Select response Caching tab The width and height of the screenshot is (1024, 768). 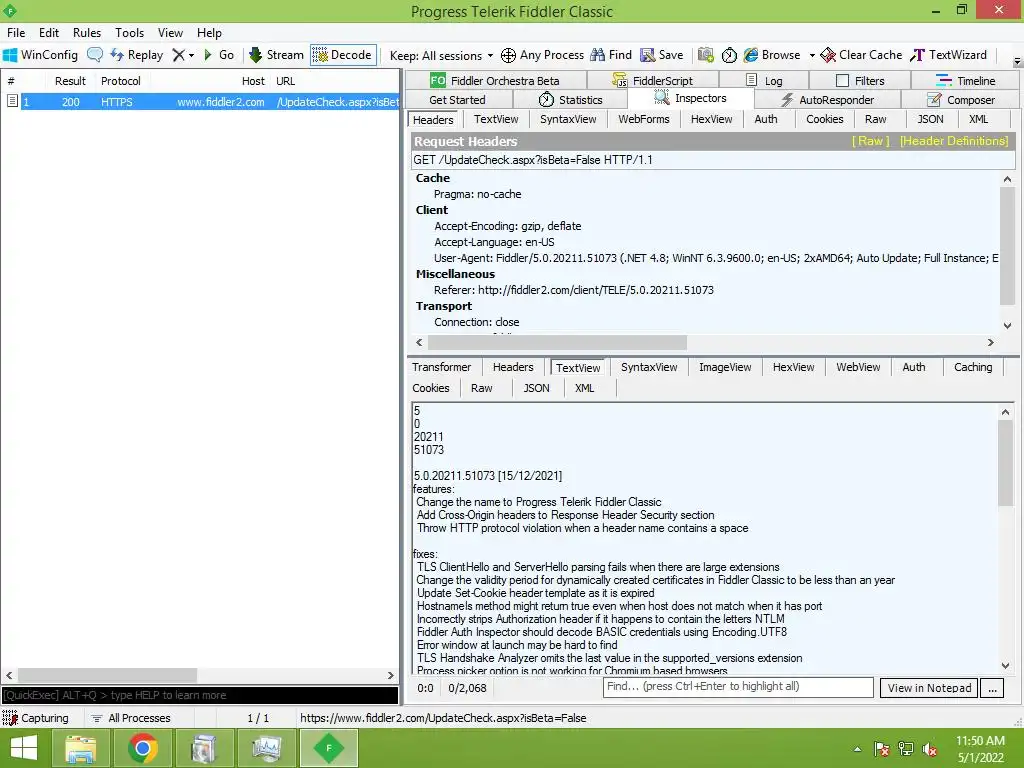[972, 367]
